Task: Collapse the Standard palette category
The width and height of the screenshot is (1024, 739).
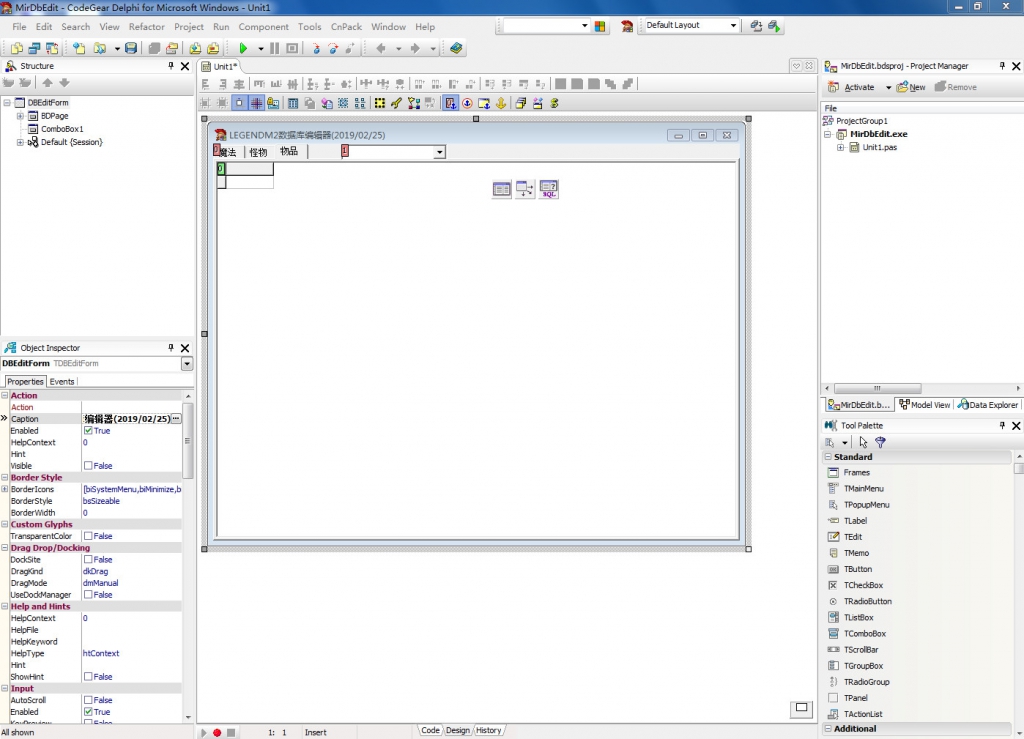Action: pyautogui.click(x=828, y=457)
